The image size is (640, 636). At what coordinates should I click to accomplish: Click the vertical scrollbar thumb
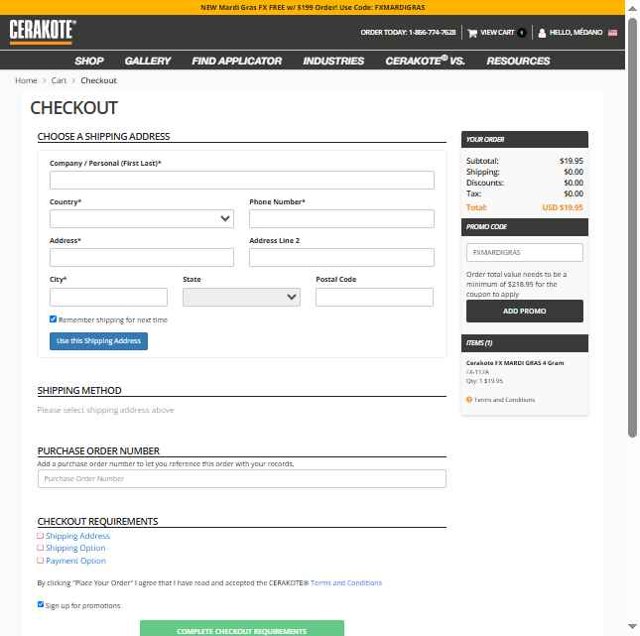tap(632, 227)
